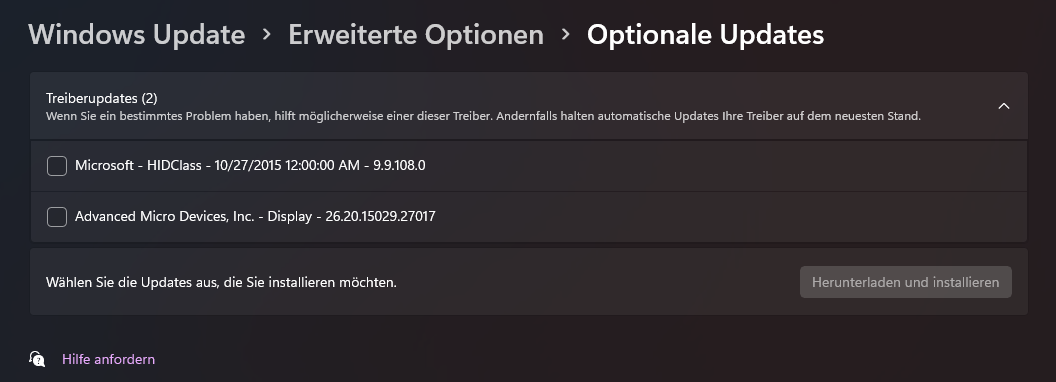Viewport: 1056px width, 382px height.
Task: Click the 'Wählen Sie die Updates aus' message
Action: click(222, 282)
